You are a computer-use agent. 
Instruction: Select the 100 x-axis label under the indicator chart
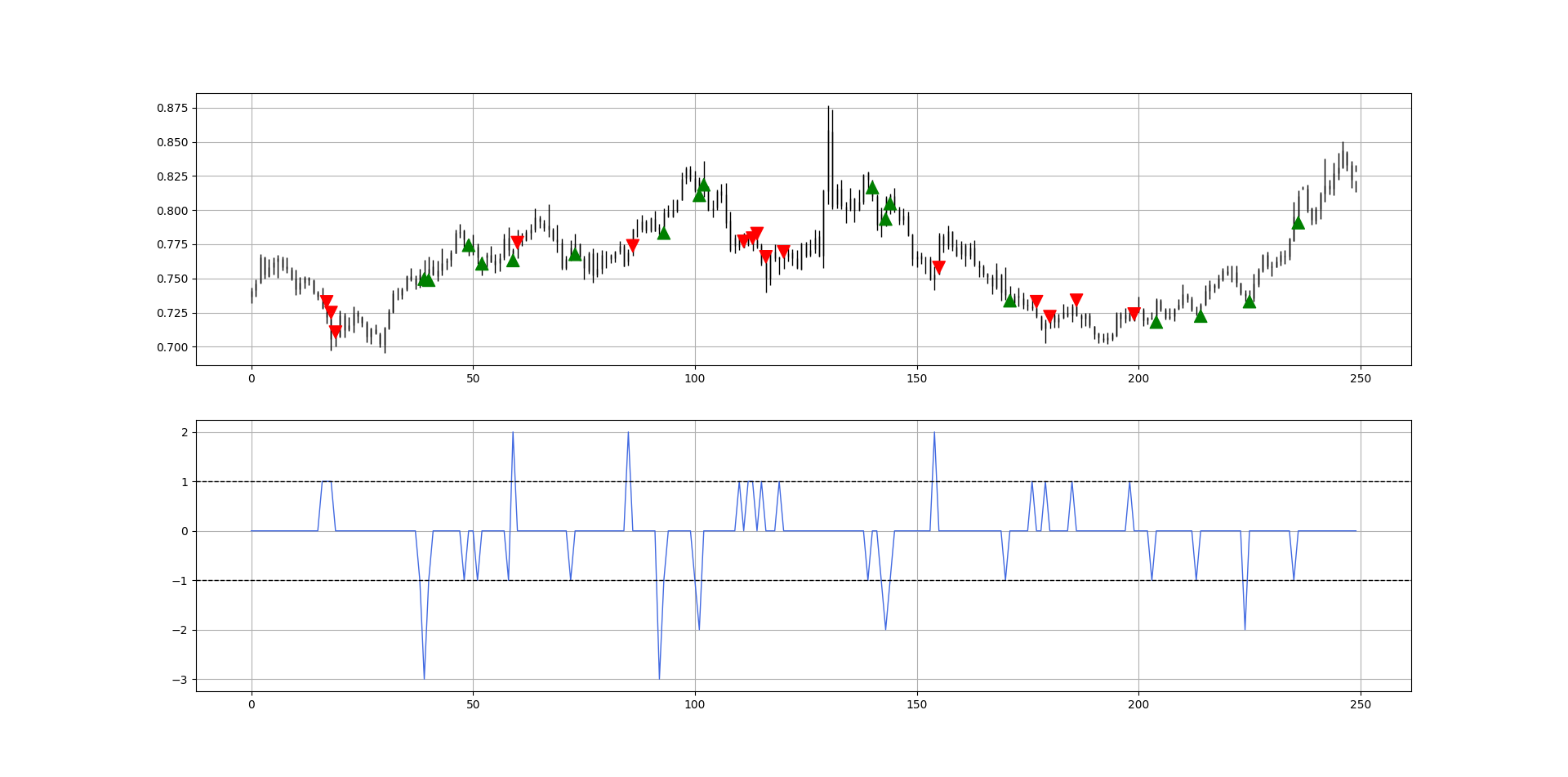click(x=695, y=705)
